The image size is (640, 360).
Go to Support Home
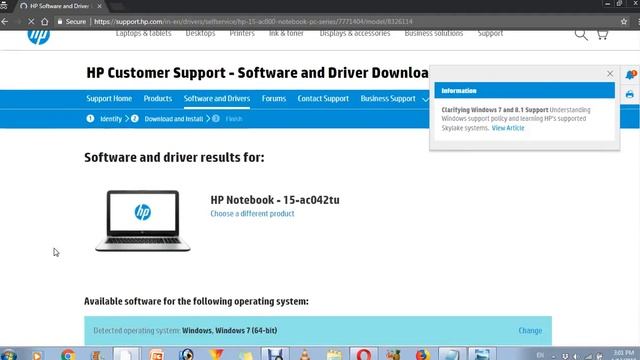(x=109, y=99)
